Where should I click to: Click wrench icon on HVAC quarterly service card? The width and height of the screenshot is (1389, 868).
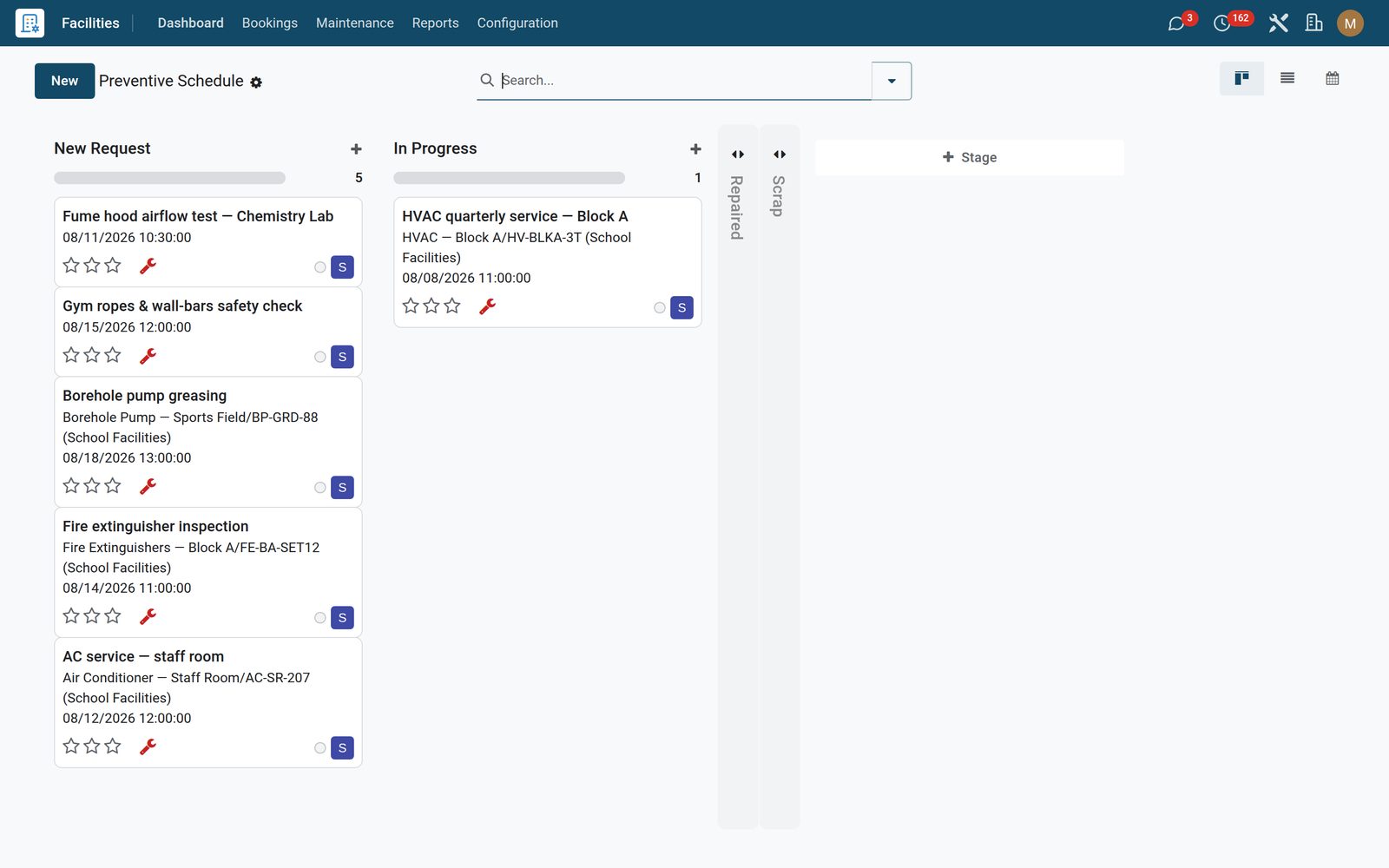488,306
